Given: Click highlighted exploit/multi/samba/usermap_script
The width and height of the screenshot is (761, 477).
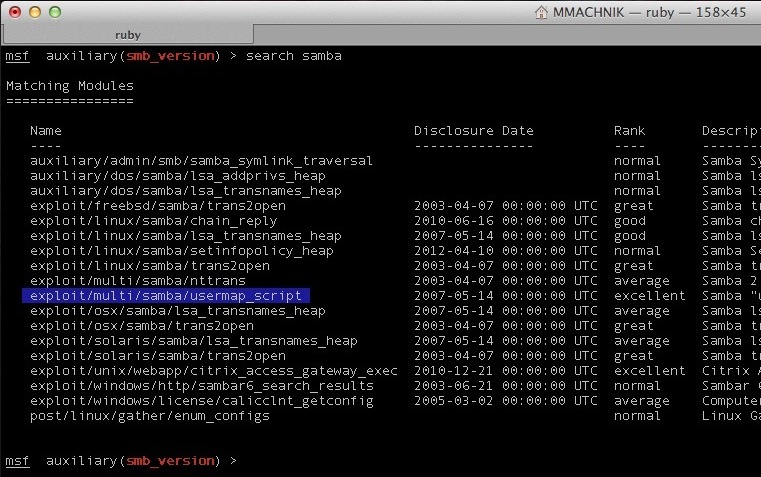Looking at the screenshot, I should point(165,296).
